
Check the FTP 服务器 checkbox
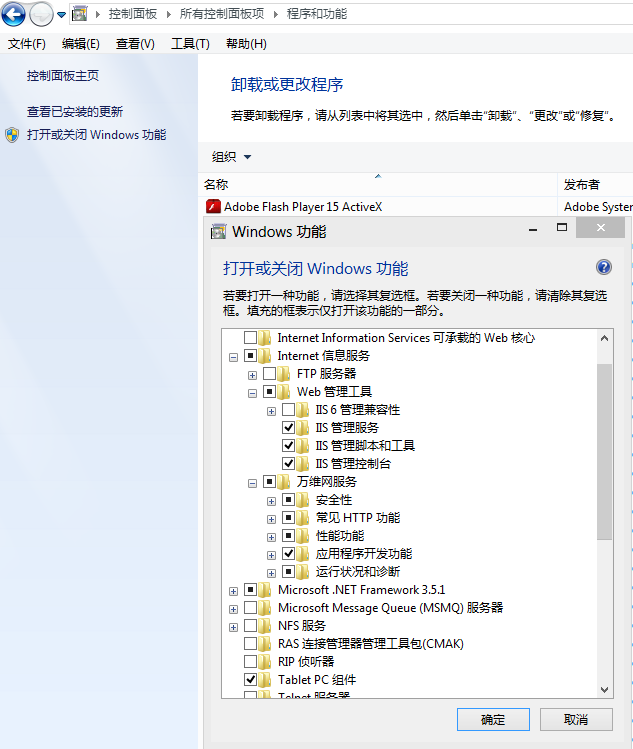[x=269, y=374]
